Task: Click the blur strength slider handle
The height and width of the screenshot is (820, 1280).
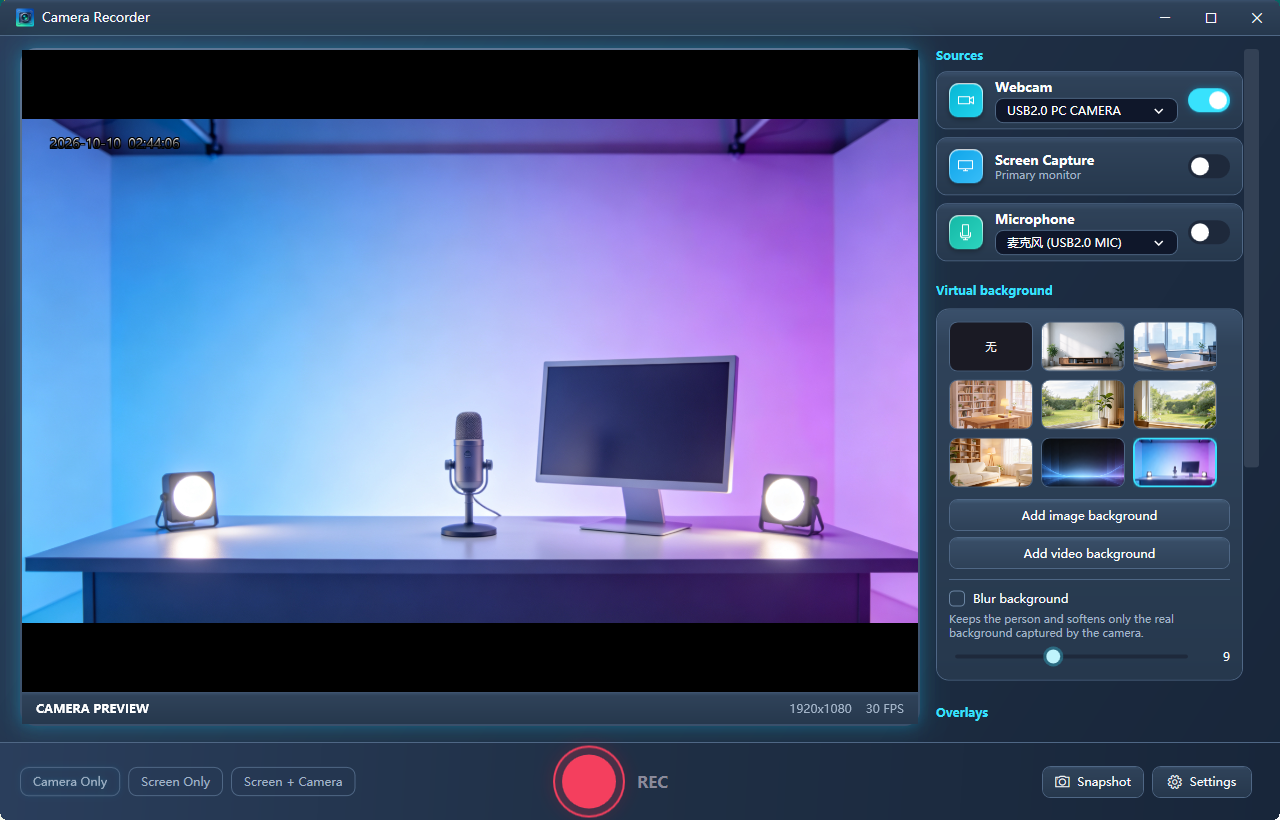Action: pos(1053,657)
